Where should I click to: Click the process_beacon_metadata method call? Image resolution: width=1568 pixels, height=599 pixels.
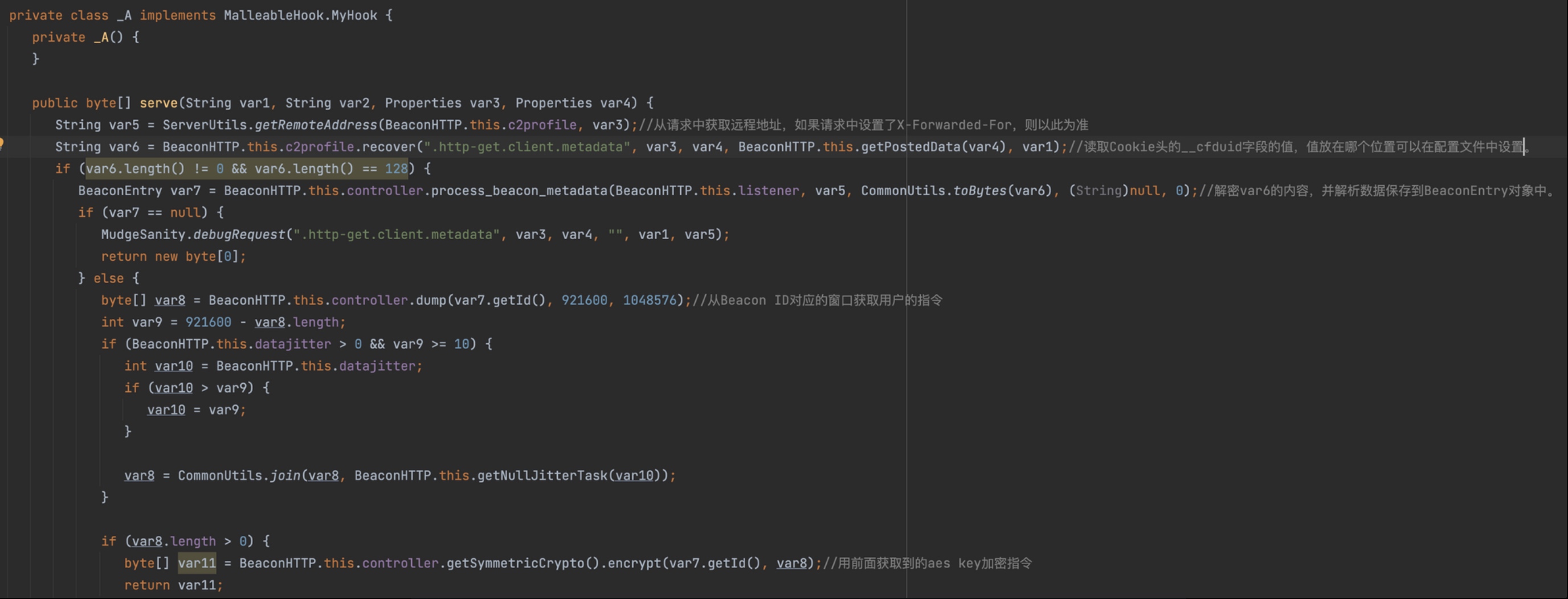518,190
